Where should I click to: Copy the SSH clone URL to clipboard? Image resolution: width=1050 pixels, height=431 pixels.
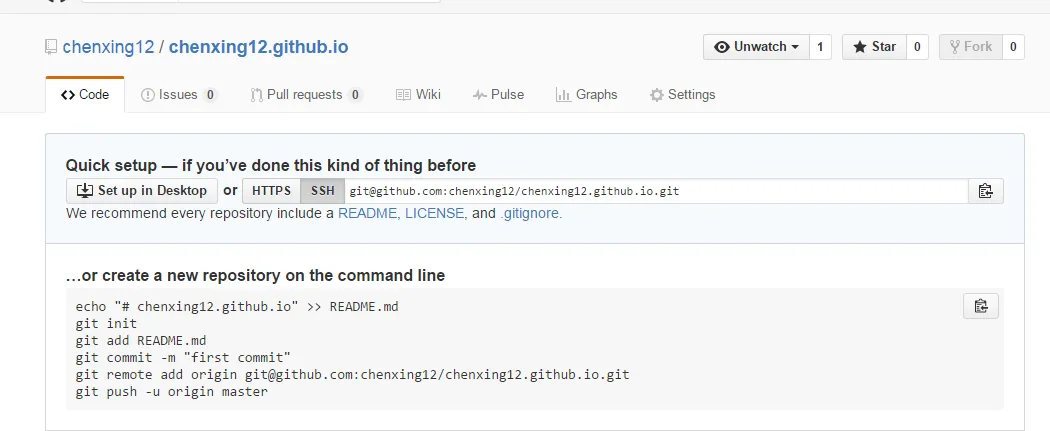click(985, 191)
